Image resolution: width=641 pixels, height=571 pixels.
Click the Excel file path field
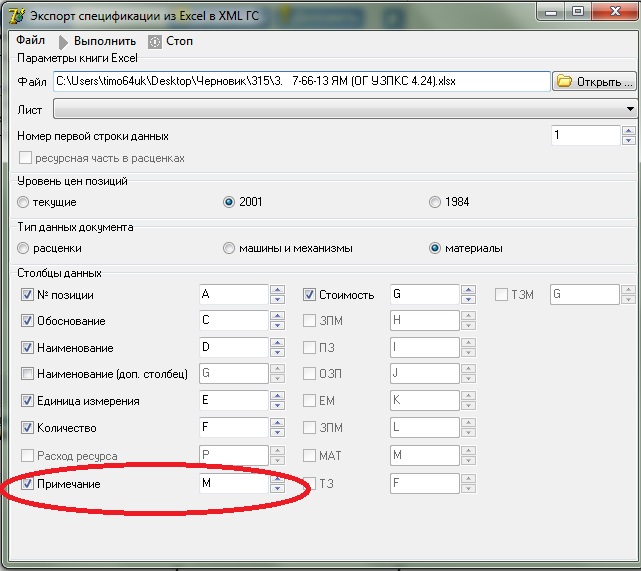[301, 81]
